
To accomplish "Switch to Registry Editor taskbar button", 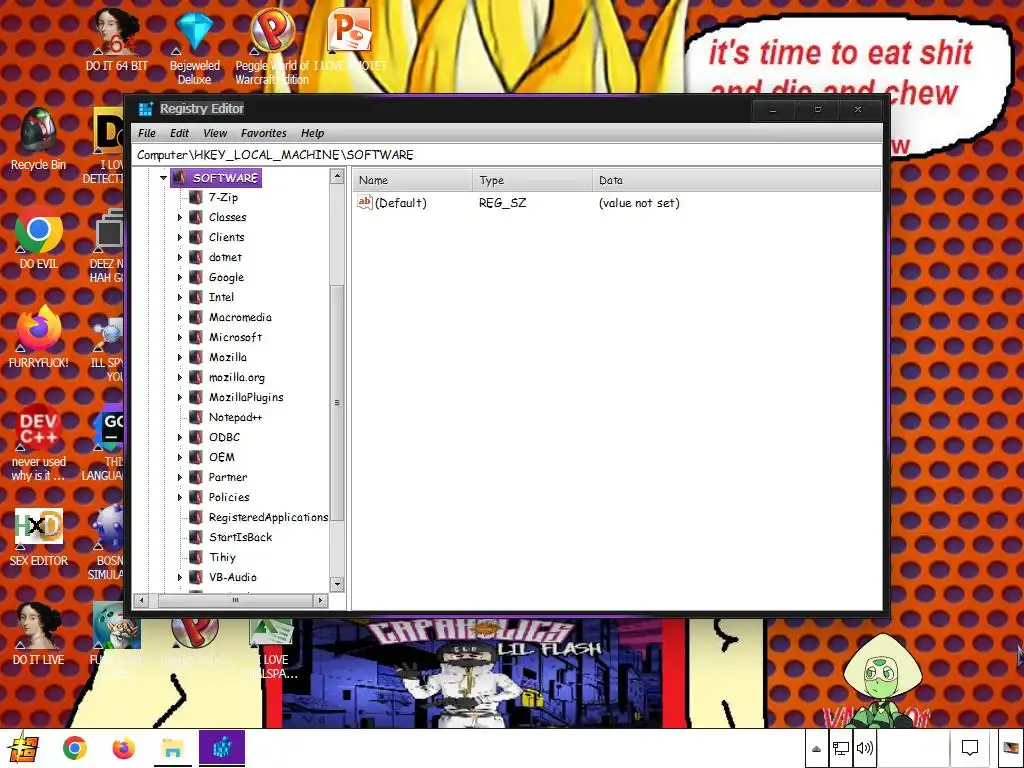I will click(x=222, y=748).
